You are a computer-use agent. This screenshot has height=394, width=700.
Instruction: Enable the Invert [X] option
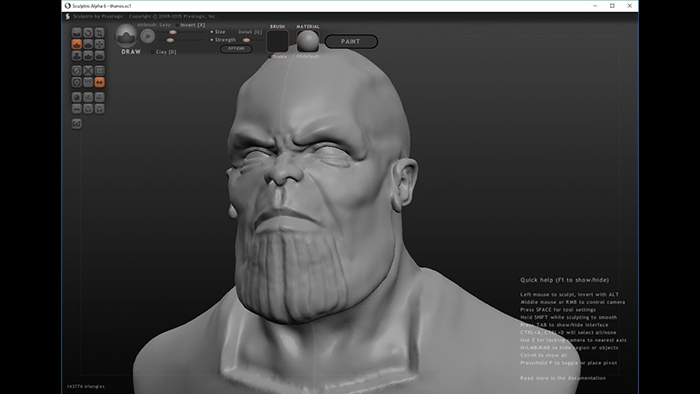(x=191, y=25)
